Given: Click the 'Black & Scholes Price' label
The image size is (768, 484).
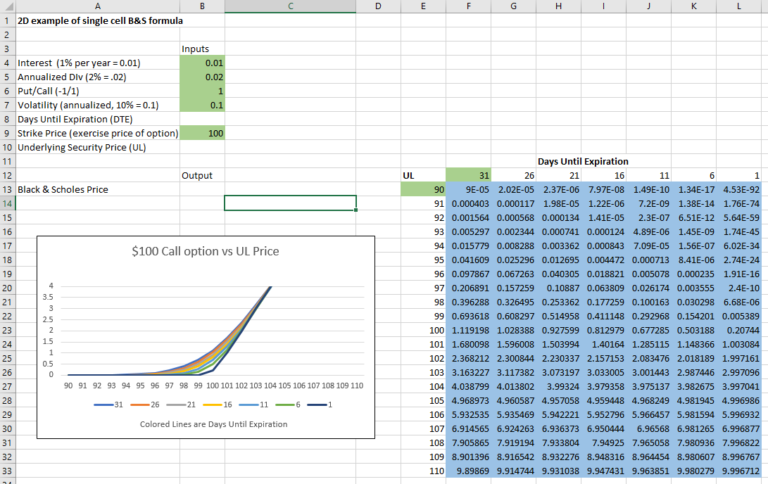Looking at the screenshot, I should (63, 190).
